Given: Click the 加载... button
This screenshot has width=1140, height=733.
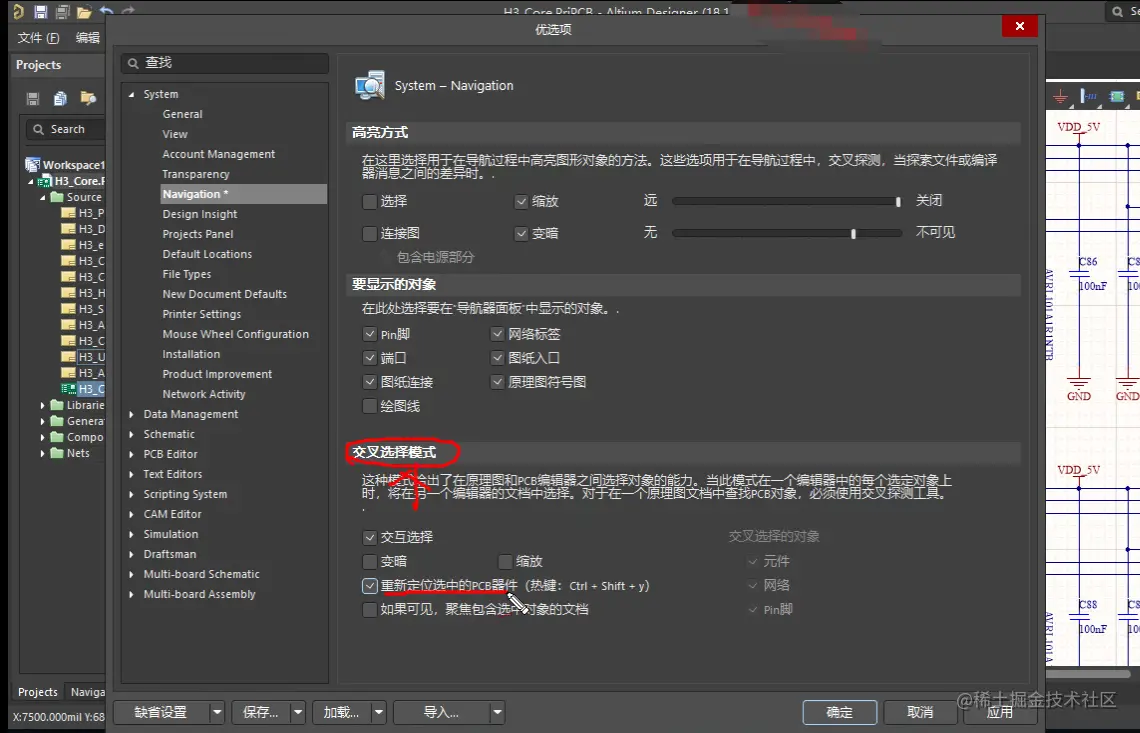Looking at the screenshot, I should (x=342, y=713).
